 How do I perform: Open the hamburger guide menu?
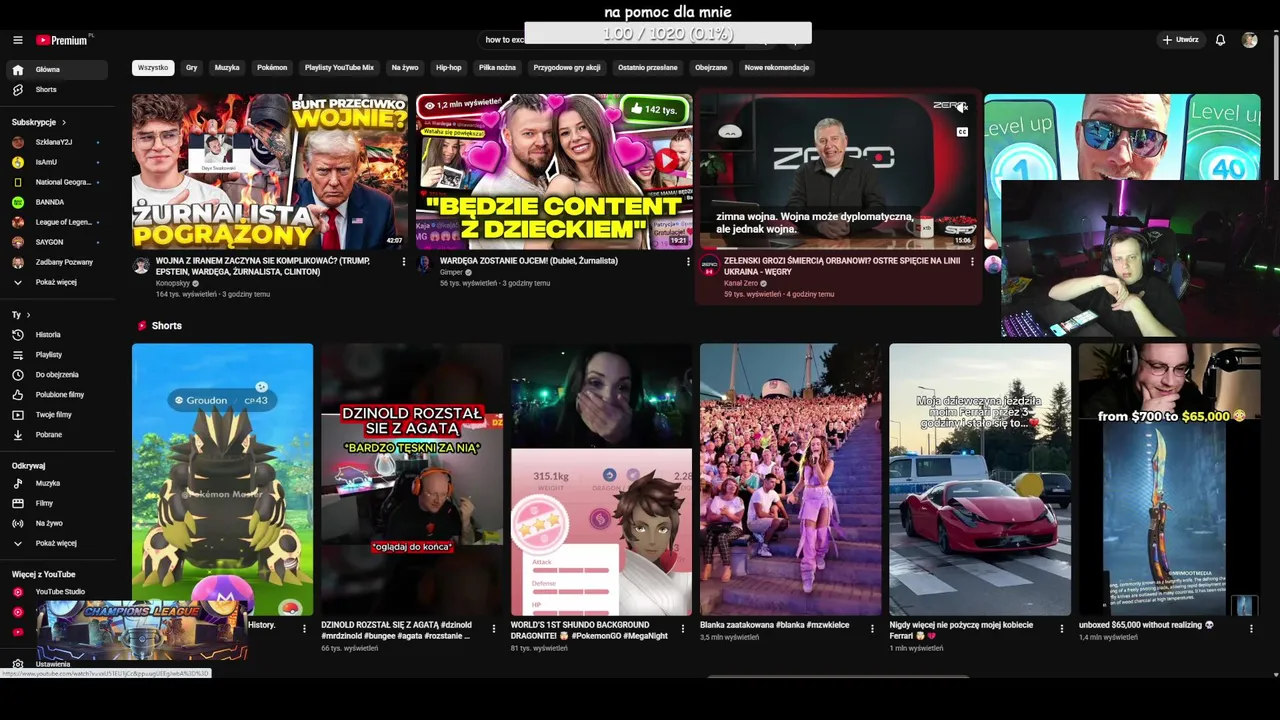[x=18, y=40]
